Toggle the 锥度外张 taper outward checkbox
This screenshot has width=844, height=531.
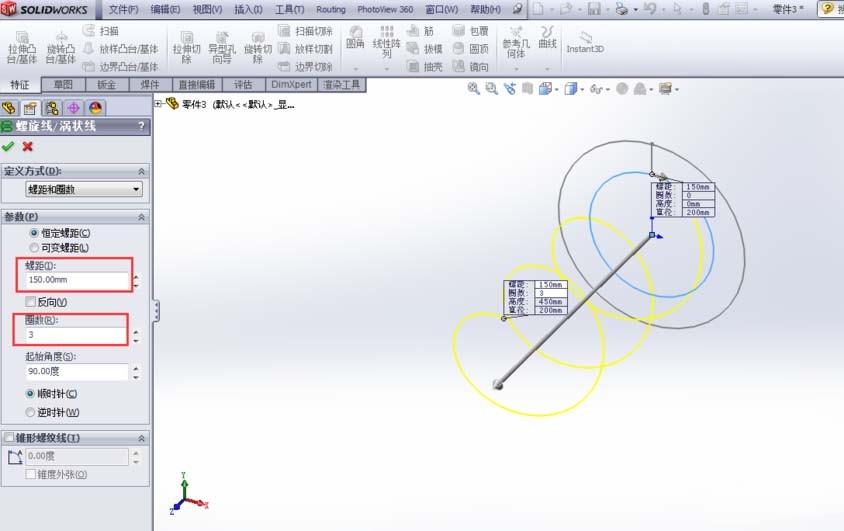tap(31, 474)
